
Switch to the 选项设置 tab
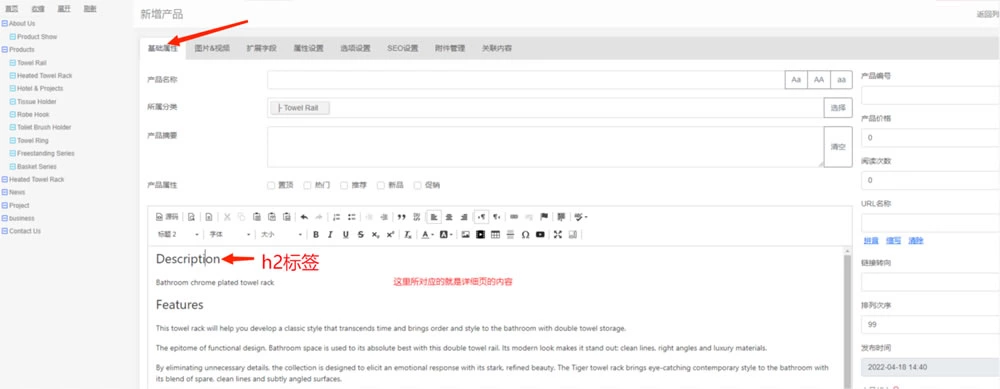(355, 48)
